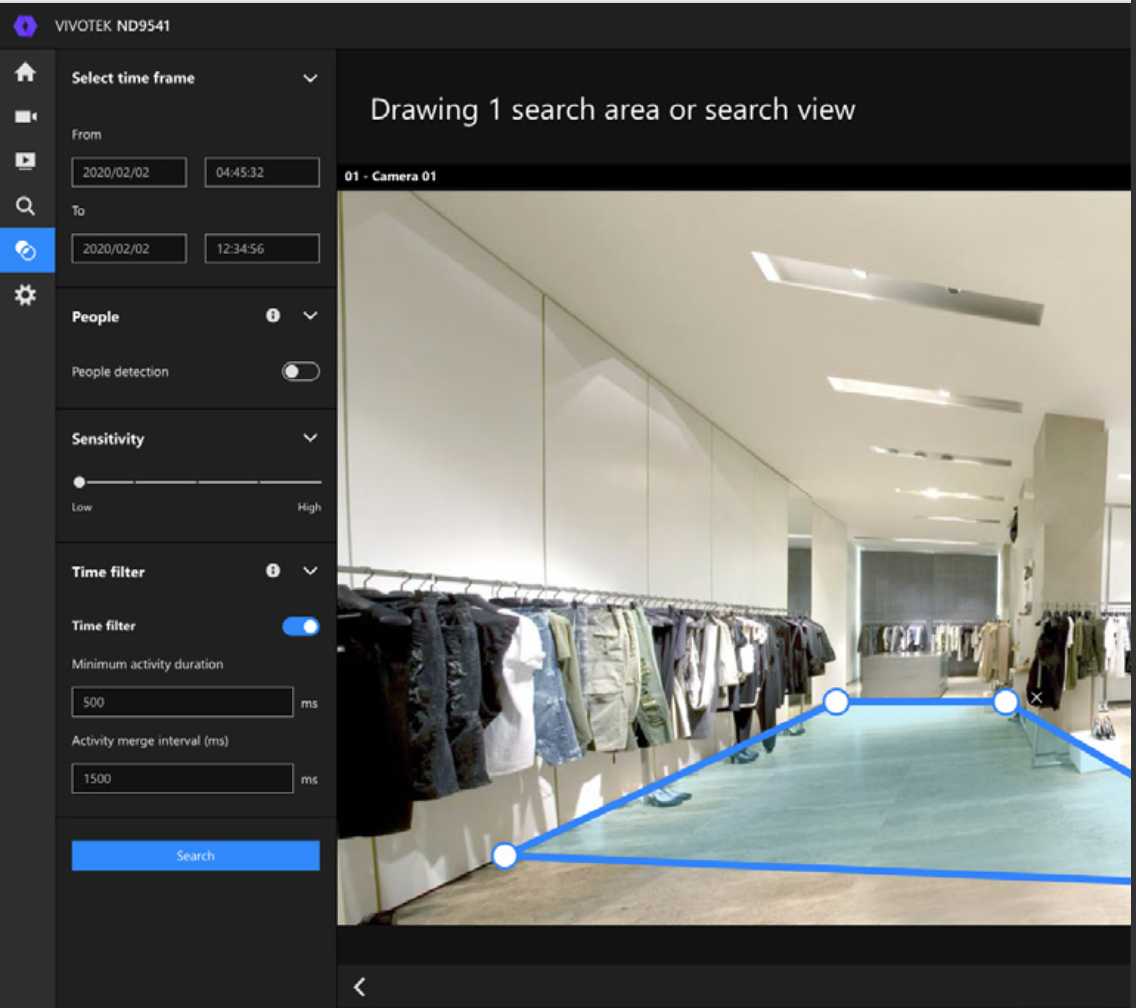Collapse the Time filter section chevron

[x=310, y=571]
